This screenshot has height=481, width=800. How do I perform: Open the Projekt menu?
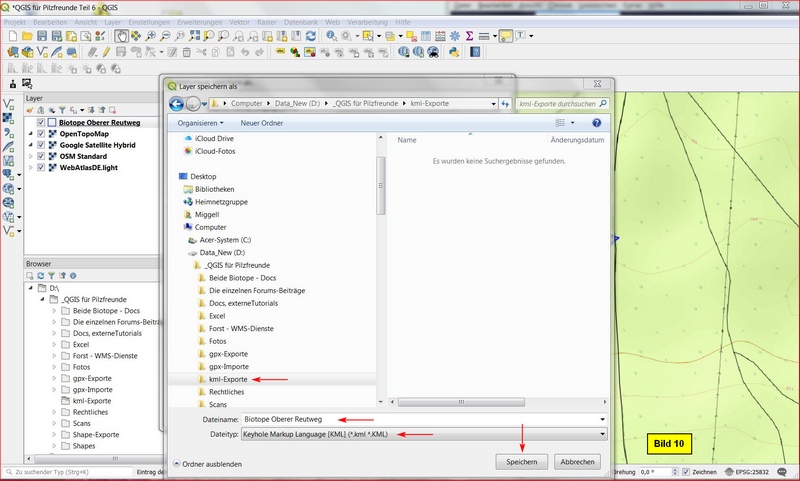click(15, 22)
